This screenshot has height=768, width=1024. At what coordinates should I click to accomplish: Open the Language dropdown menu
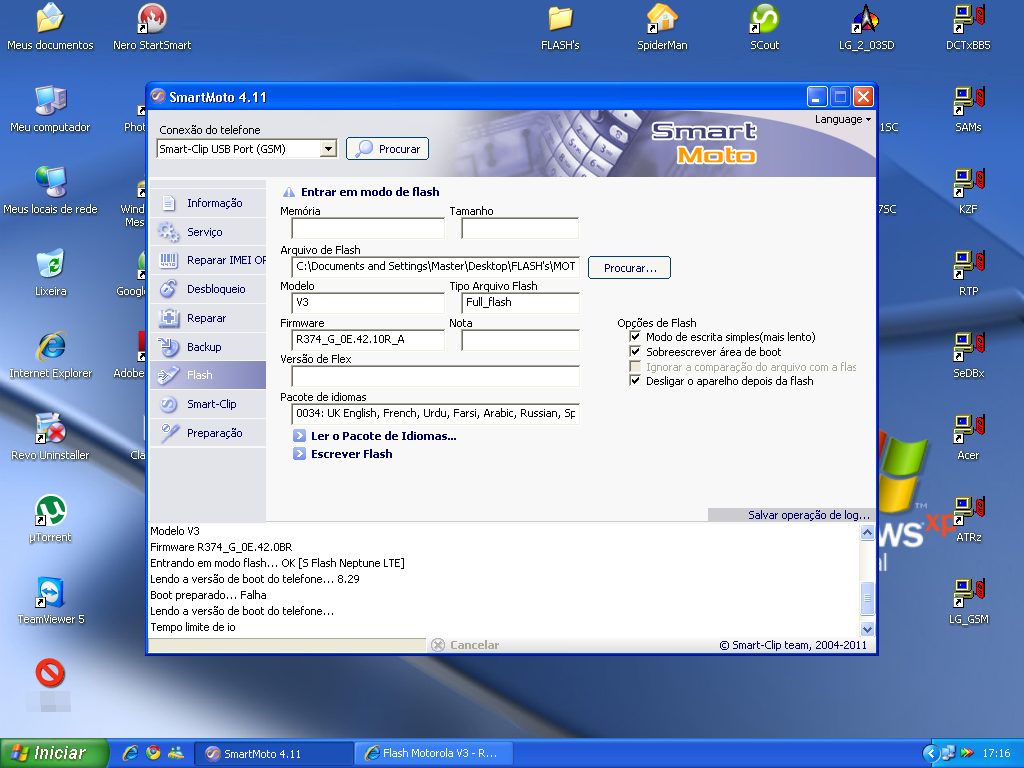[842, 120]
